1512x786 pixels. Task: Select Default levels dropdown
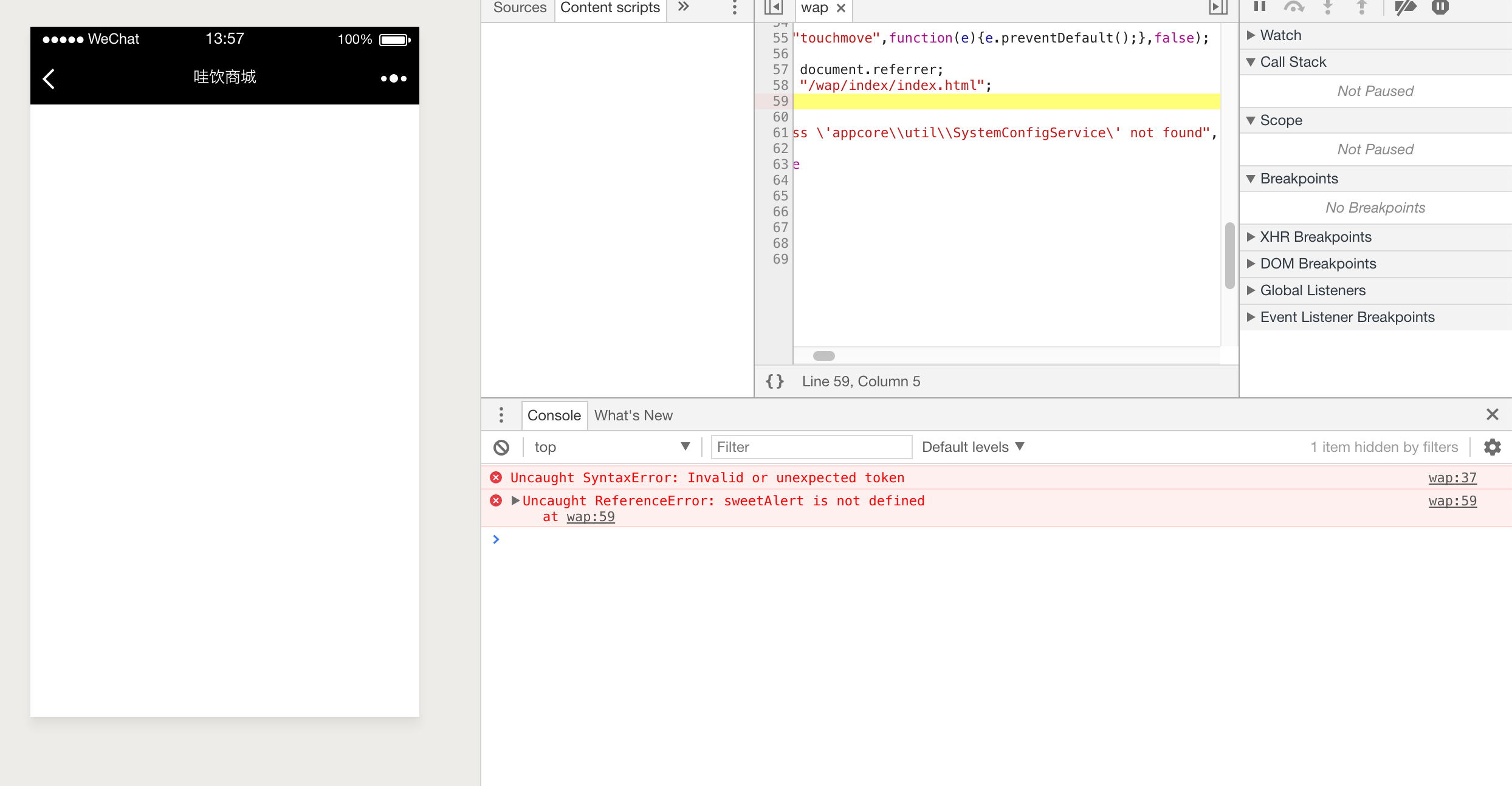974,447
